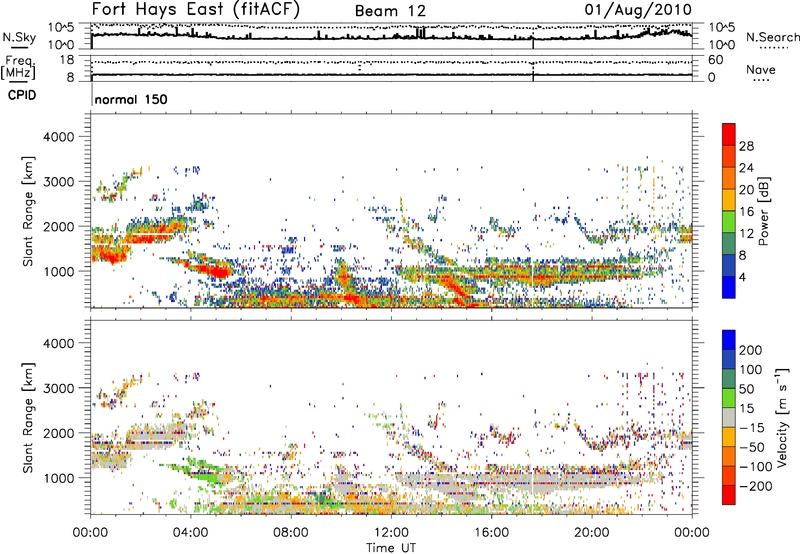Click the '60' Nave axis tick
The height and width of the screenshot is (554, 800).
715,60
